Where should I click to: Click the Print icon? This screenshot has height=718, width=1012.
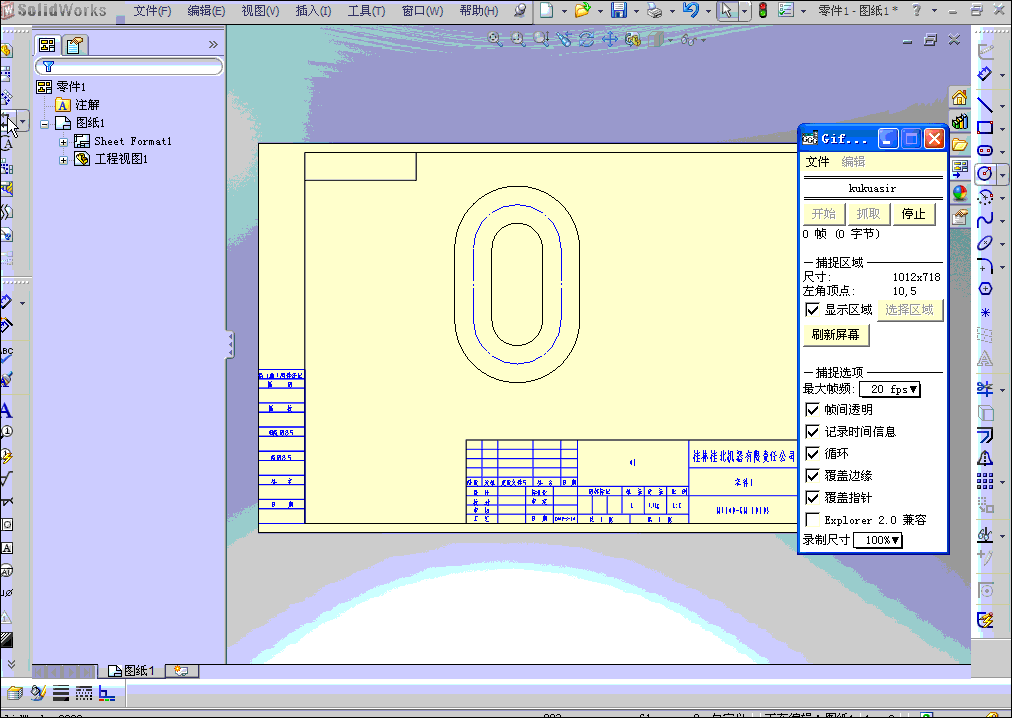654,10
